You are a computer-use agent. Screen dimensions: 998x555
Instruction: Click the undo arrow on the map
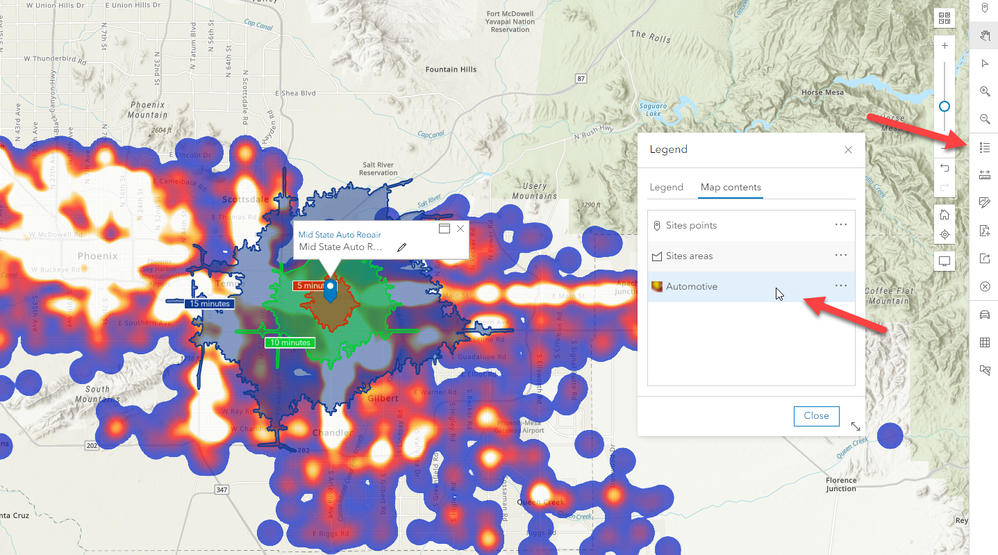pyautogui.click(x=945, y=168)
